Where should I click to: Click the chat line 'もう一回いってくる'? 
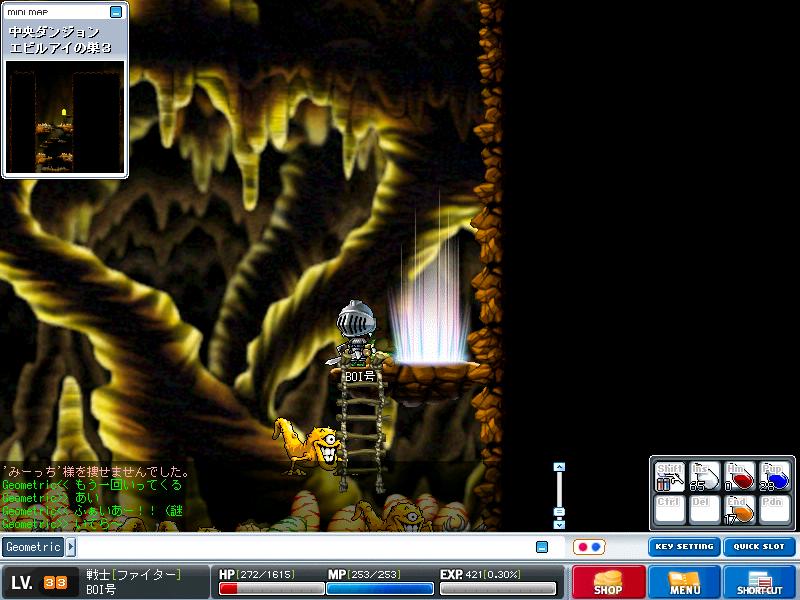click(x=128, y=485)
